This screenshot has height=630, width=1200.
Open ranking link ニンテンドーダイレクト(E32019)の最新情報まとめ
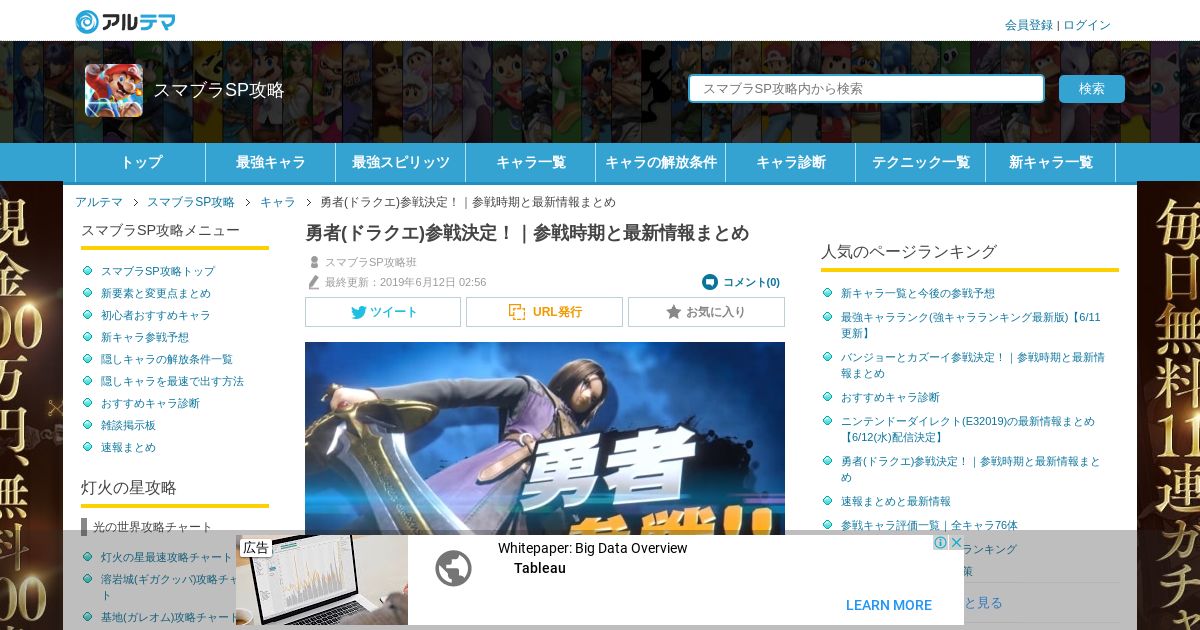968,429
